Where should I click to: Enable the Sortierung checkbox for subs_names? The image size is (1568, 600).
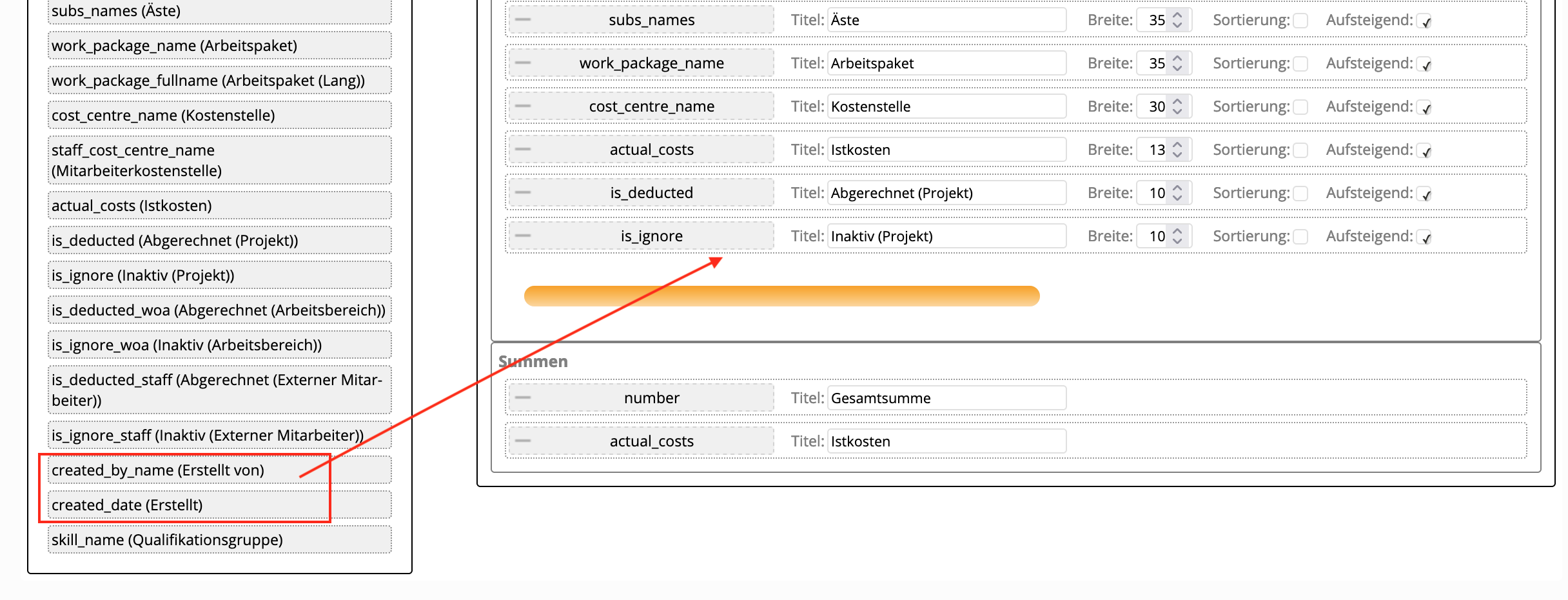click(x=1300, y=21)
